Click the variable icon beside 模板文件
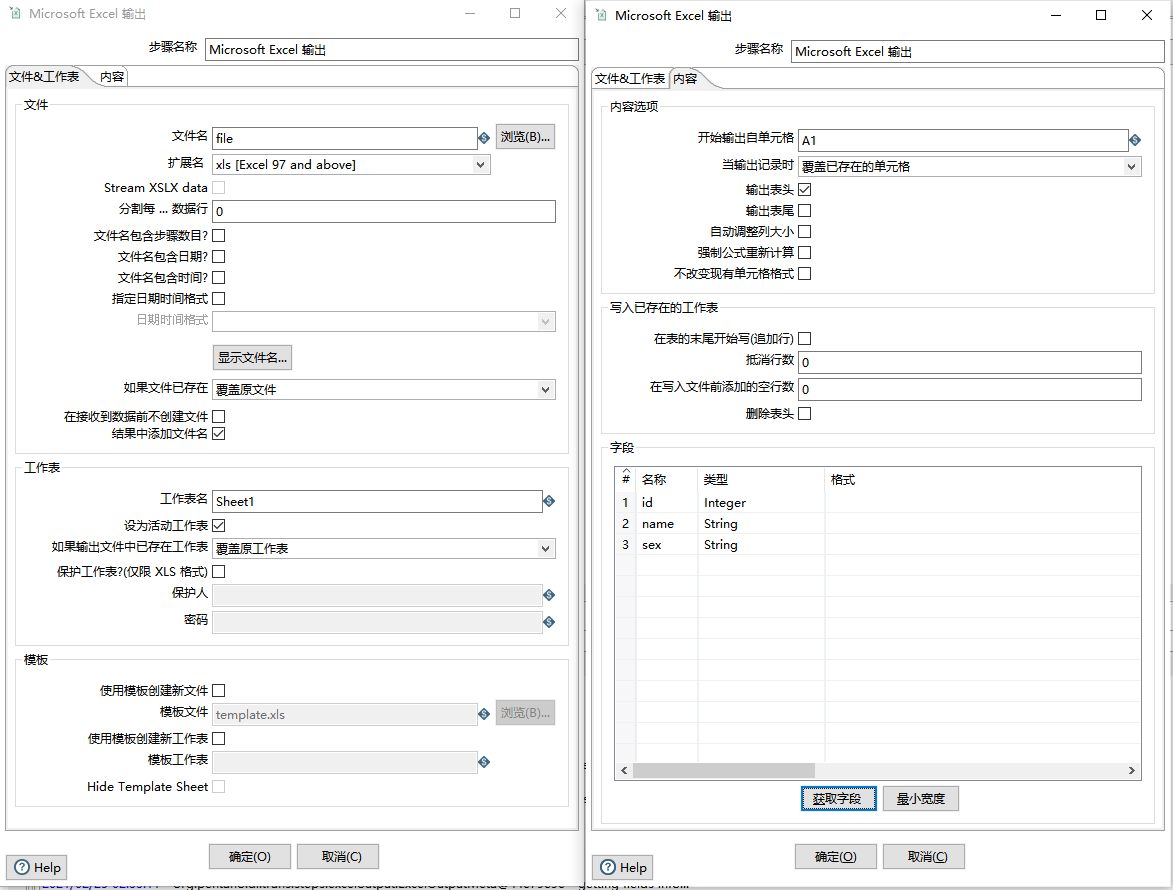This screenshot has width=1173, height=890. [x=484, y=713]
